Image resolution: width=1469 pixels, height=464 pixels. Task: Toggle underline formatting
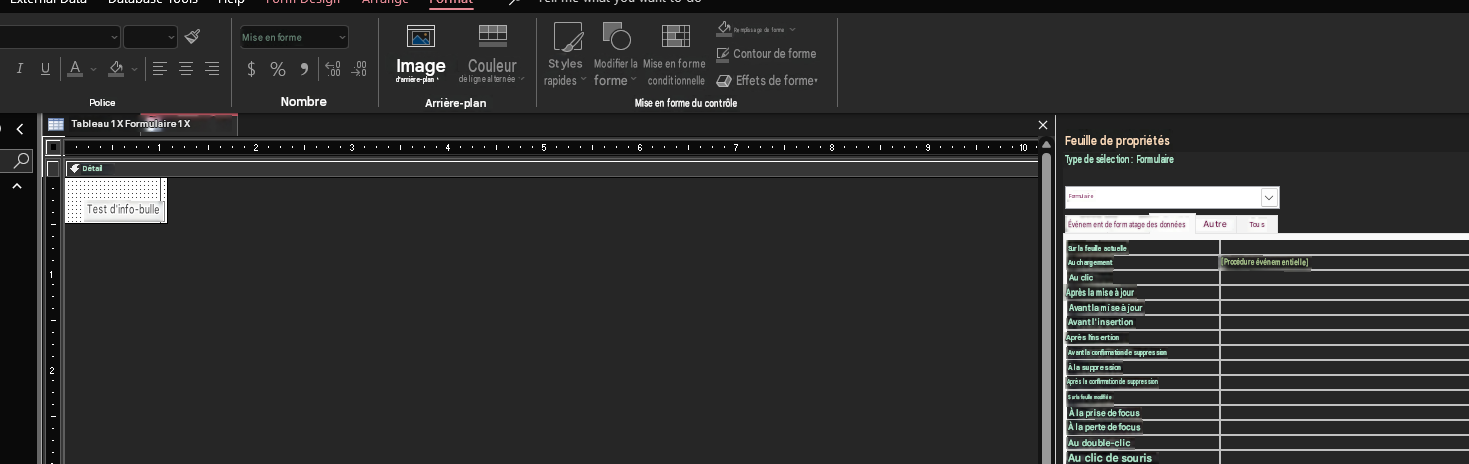[x=45, y=68]
